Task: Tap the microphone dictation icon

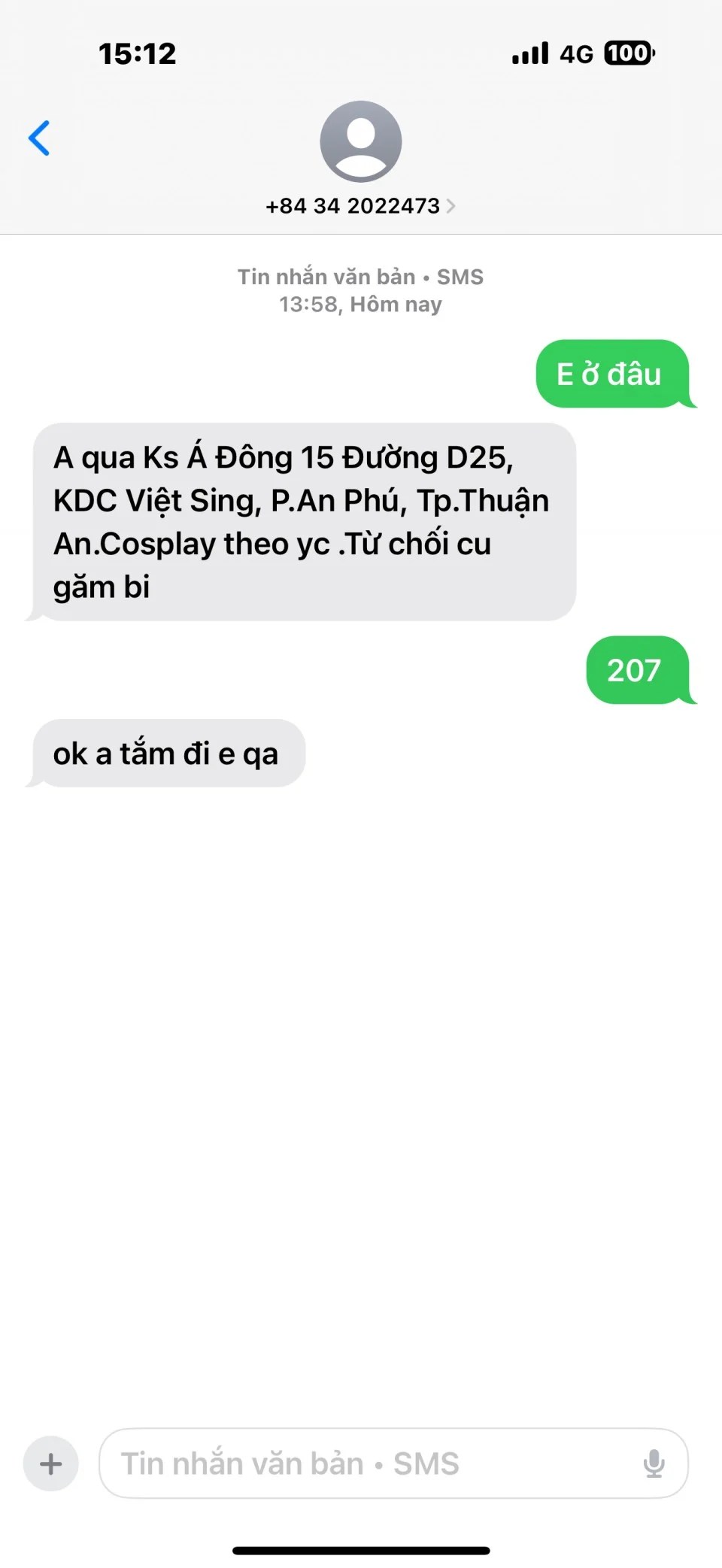Action: (654, 1463)
